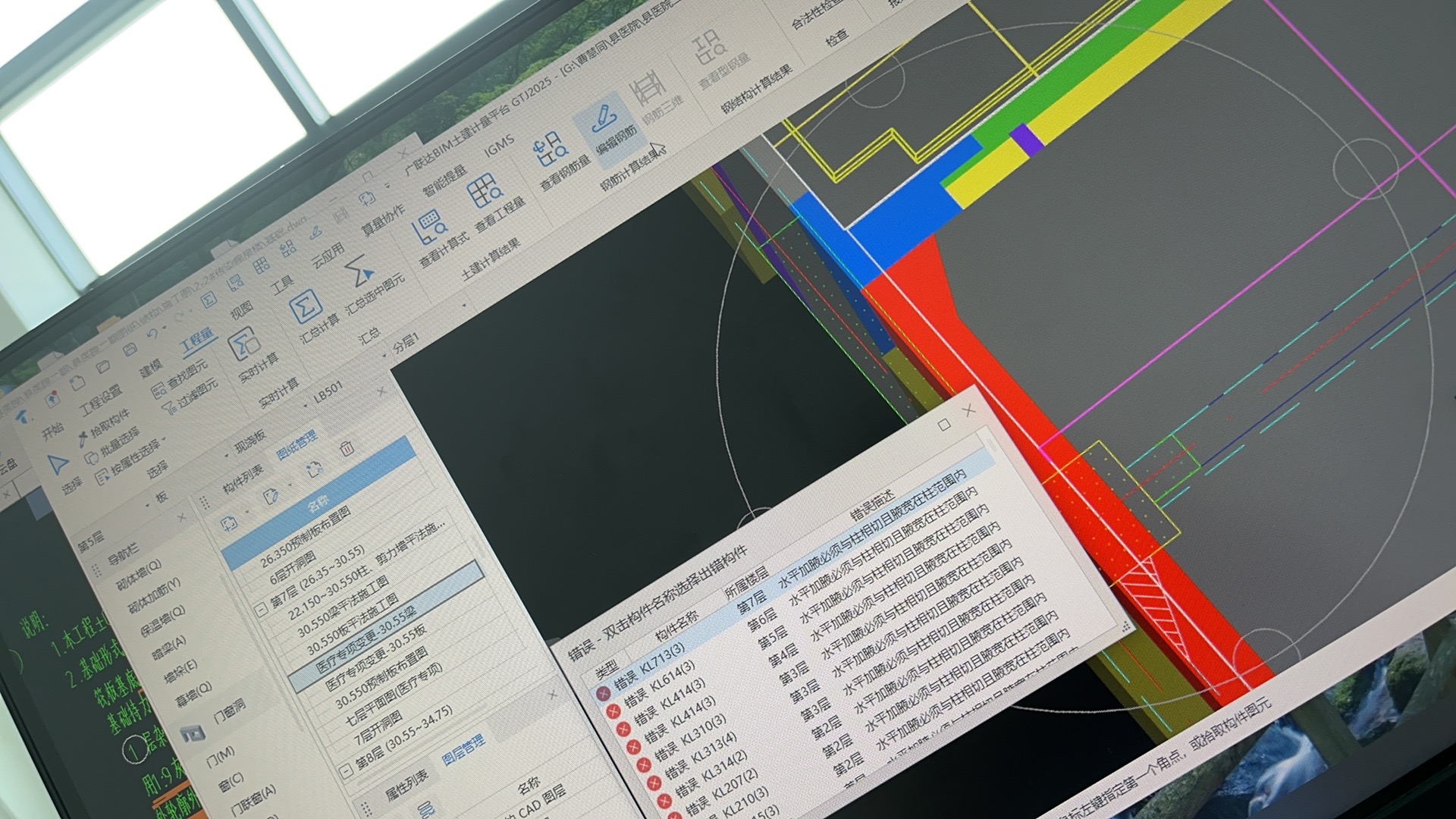Viewport: 1456px width, 819px height.
Task: Close the 导航栏 navigation panel
Action: click(x=182, y=518)
